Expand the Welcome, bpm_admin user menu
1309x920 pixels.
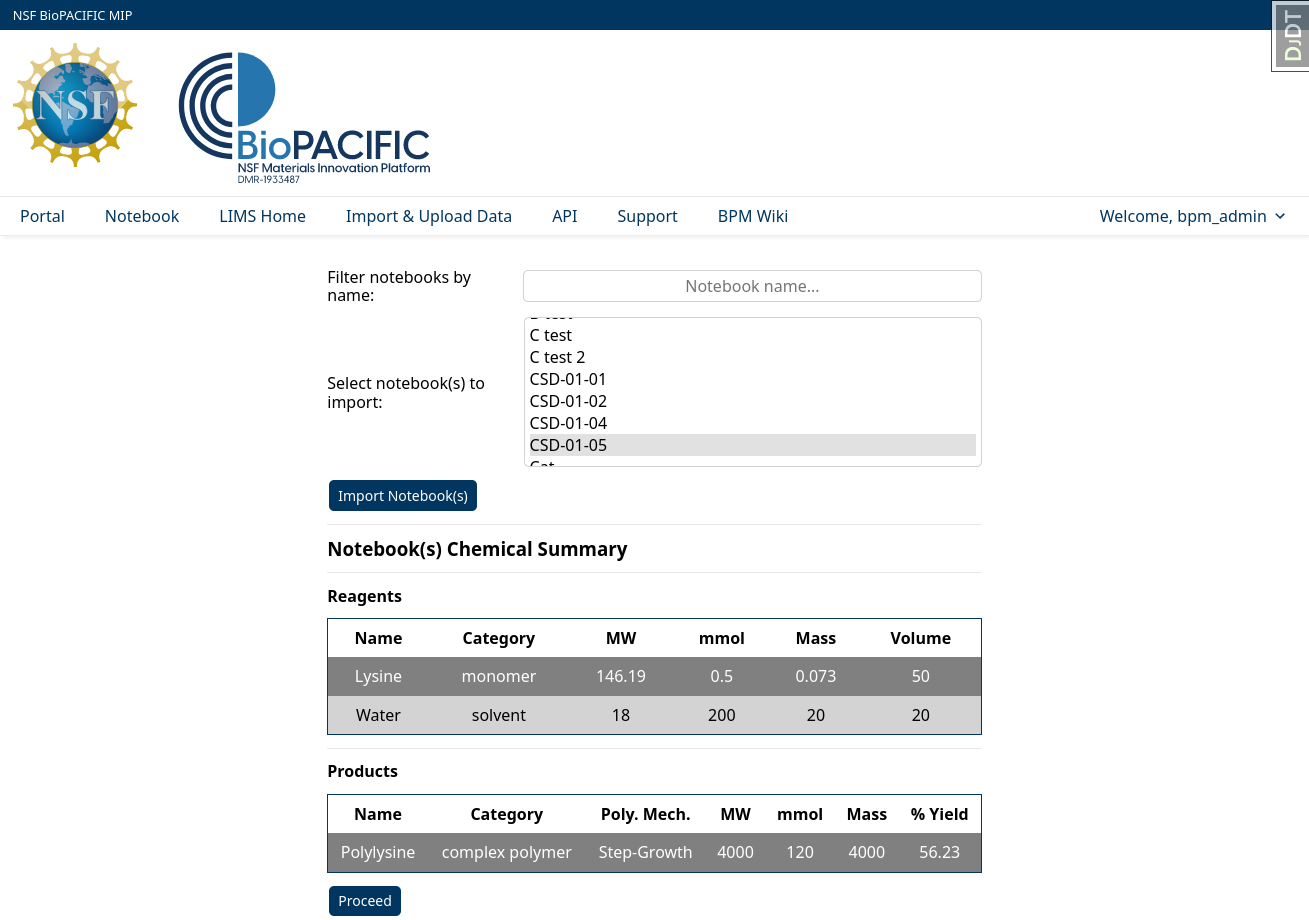click(x=1192, y=216)
